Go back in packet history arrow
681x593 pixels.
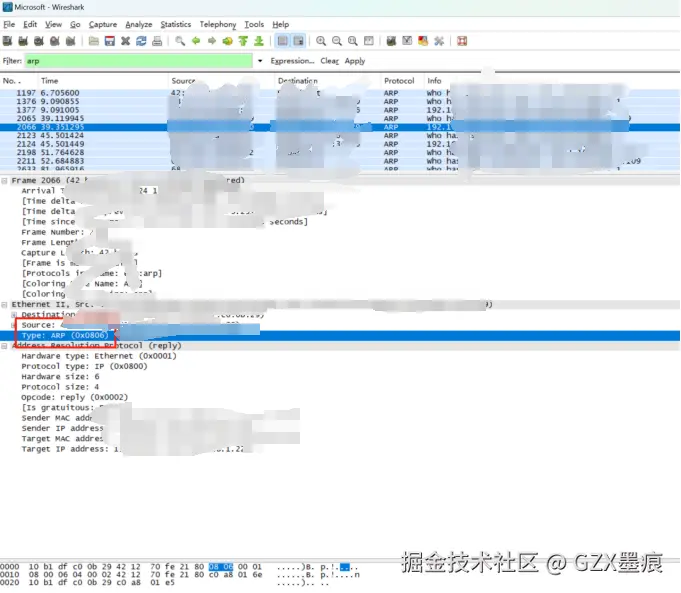coord(196,41)
